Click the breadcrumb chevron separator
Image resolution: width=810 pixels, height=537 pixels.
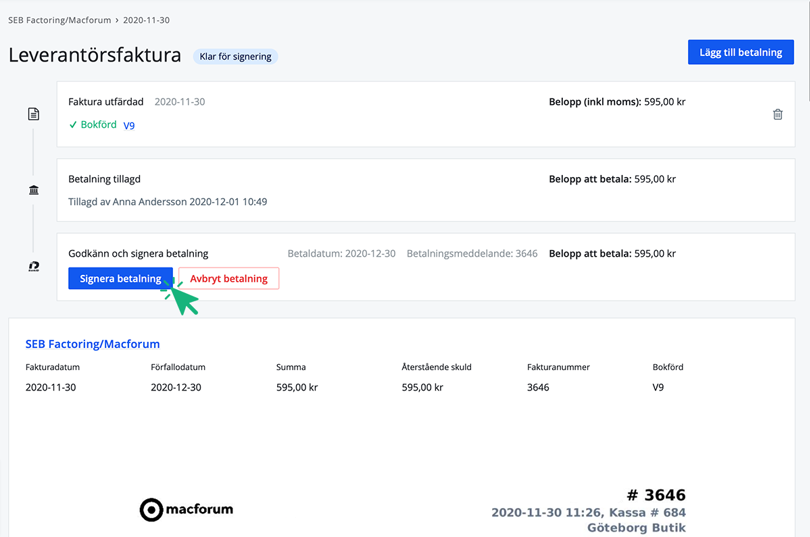(x=117, y=20)
